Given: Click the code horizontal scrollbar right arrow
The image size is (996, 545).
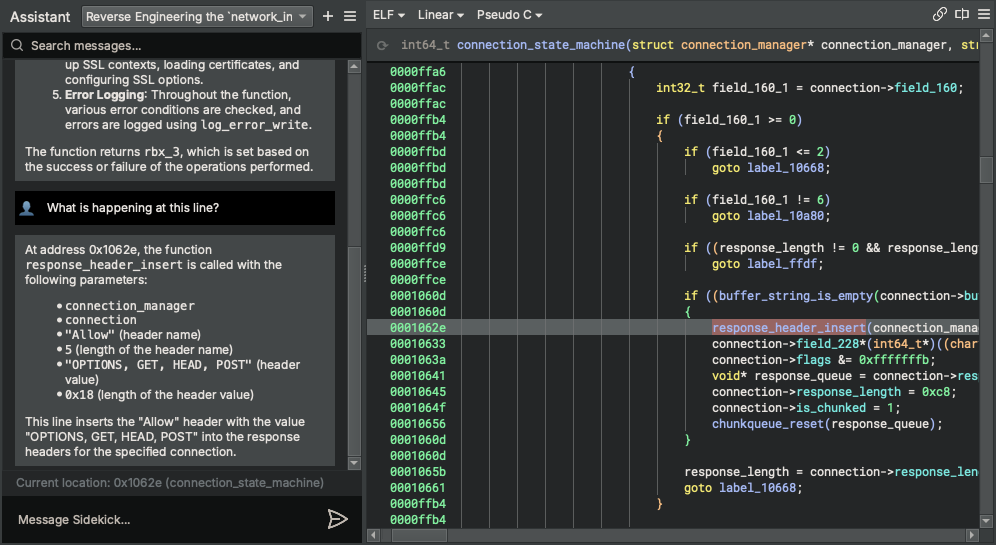Looking at the screenshot, I should click(x=971, y=535).
